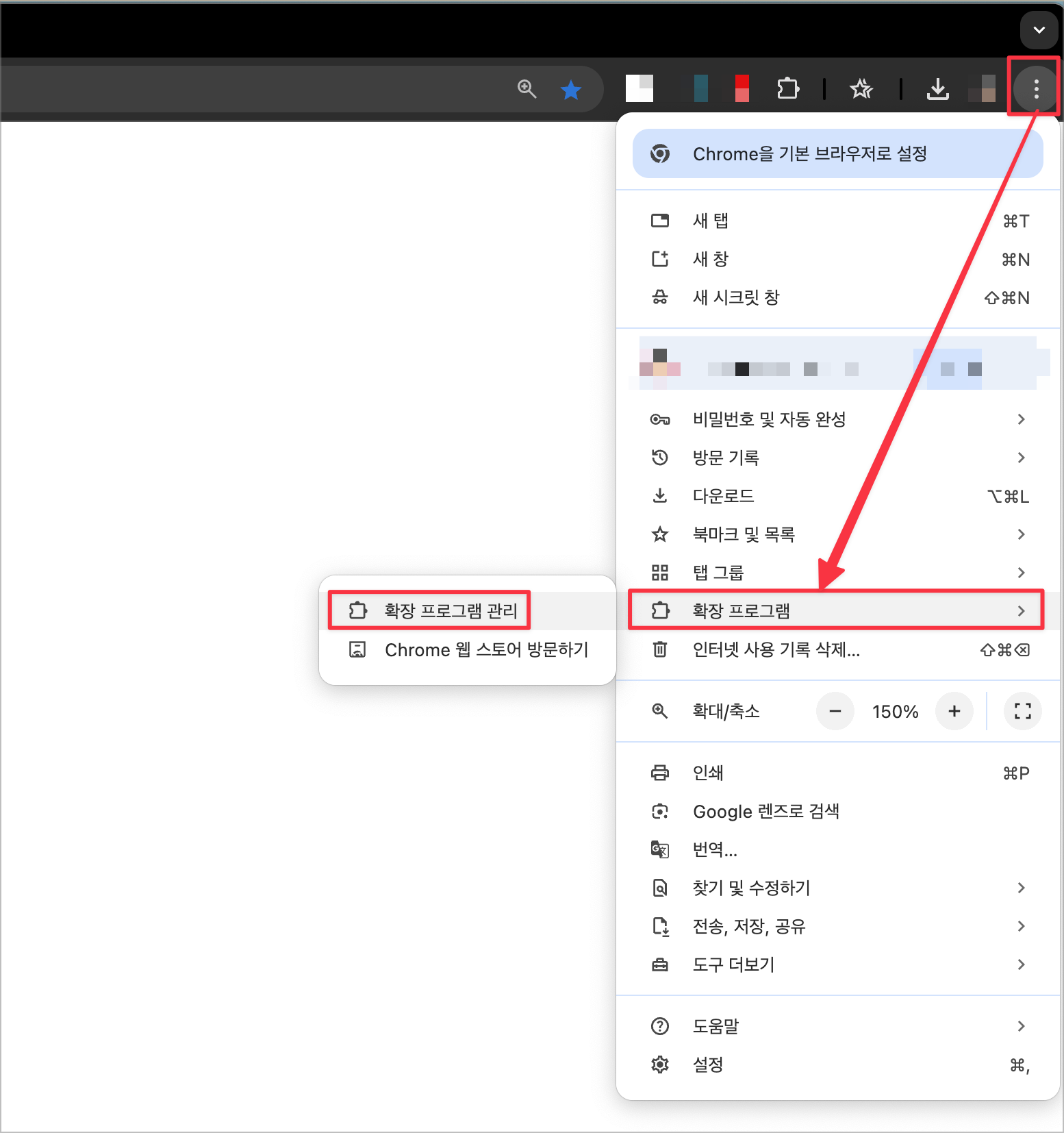Select 다운로드 menu item
1064x1133 pixels.
click(837, 496)
